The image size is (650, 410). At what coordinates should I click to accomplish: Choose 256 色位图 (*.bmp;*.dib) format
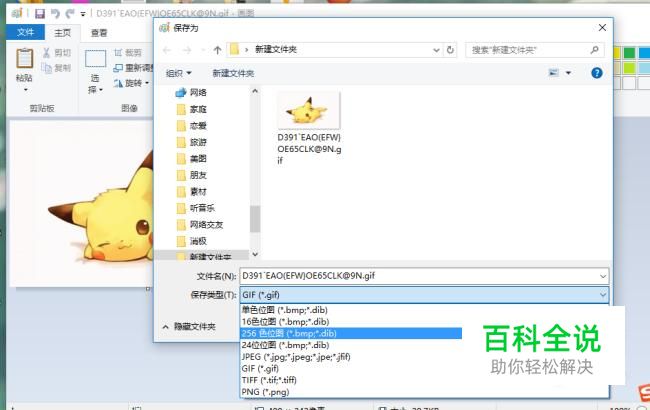pyautogui.click(x=351, y=333)
